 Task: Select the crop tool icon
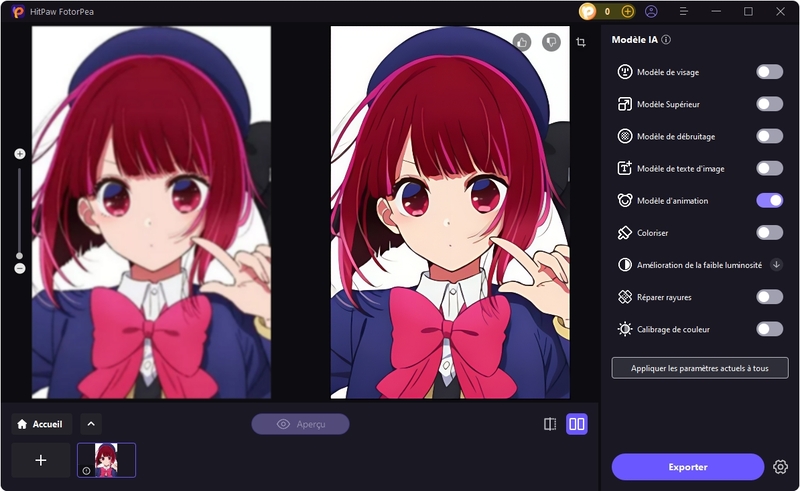point(581,42)
